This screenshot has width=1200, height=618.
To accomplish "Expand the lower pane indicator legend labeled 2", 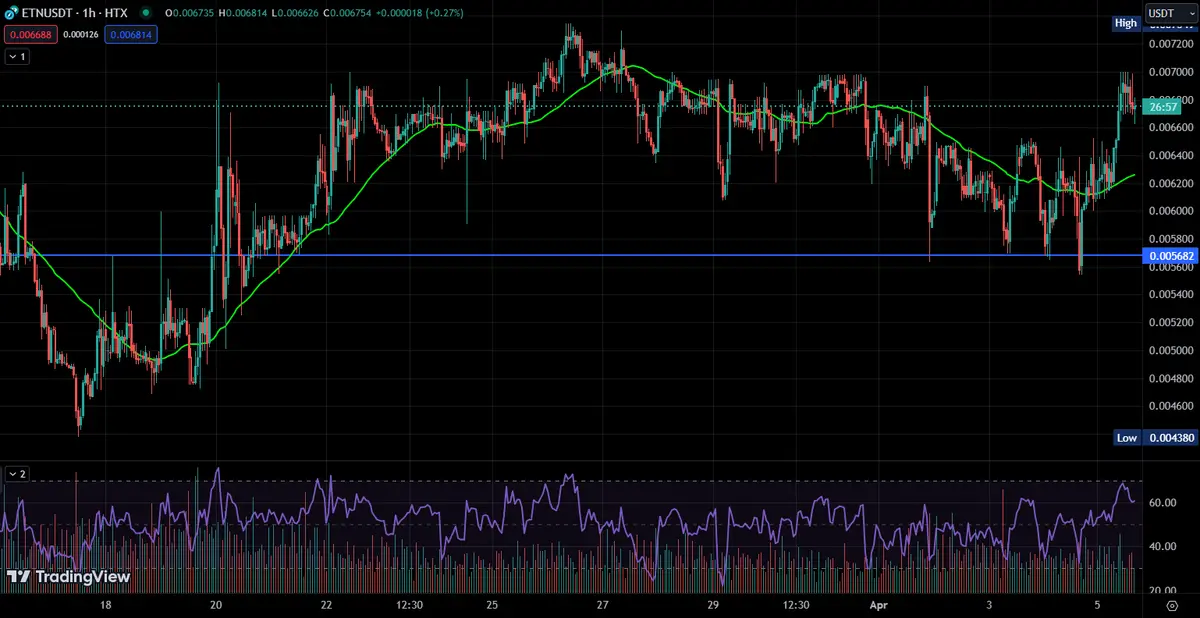I will (17, 474).
